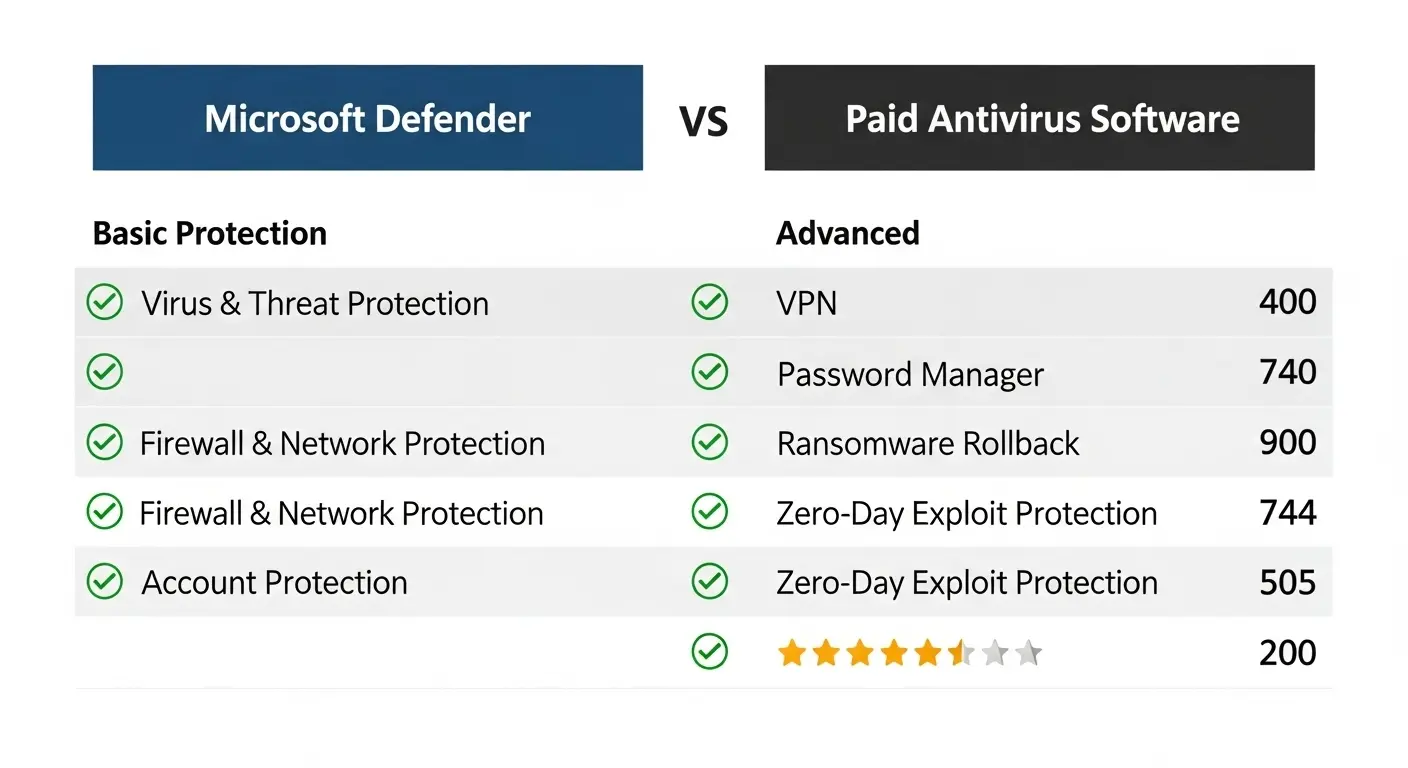The width and height of the screenshot is (1408, 768).
Task: Select the green checkmark beside VPN
Action: click(x=710, y=302)
